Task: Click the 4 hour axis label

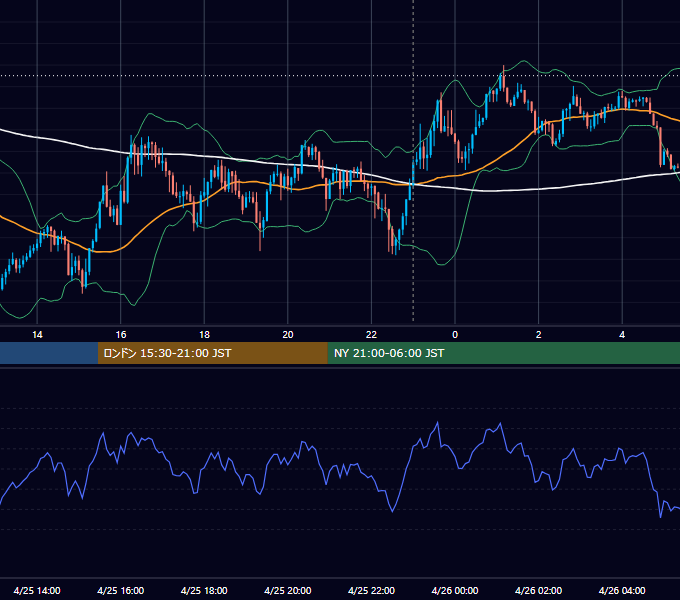Action: pyautogui.click(x=622, y=335)
